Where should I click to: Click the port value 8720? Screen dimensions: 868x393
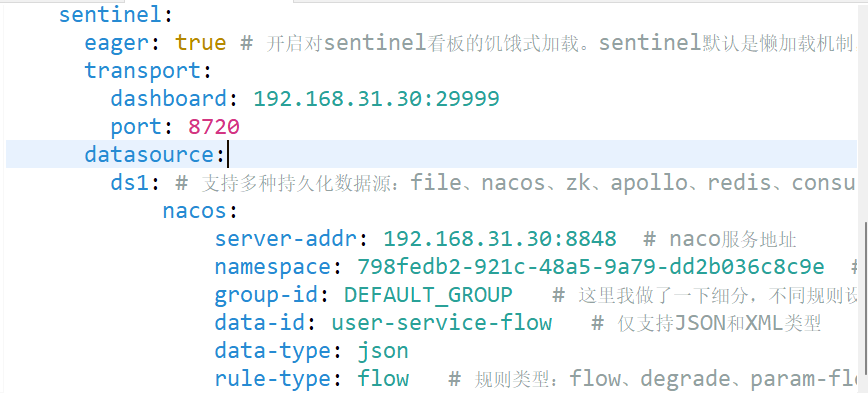click(214, 127)
